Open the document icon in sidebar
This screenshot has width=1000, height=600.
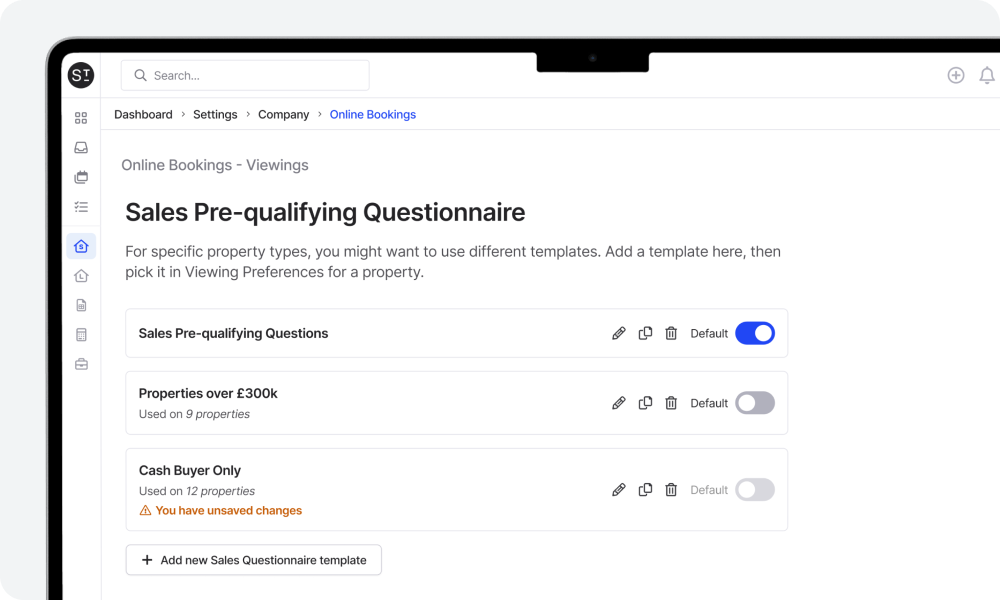click(81, 305)
